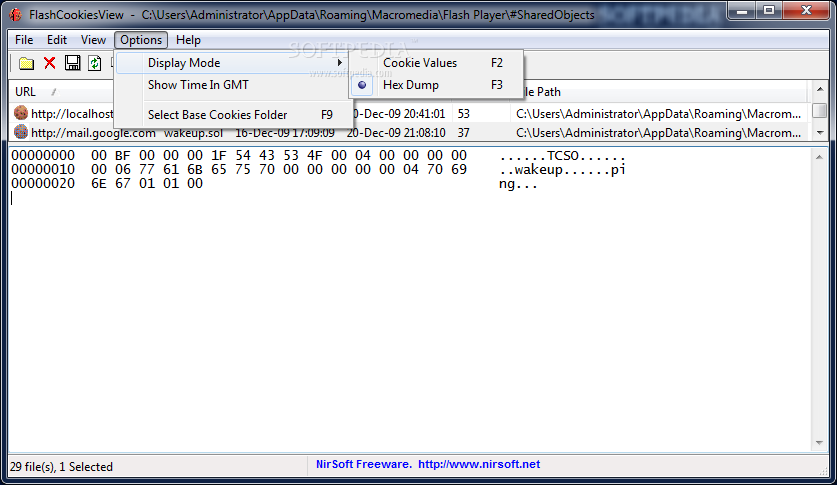Click the file size value 37
Screen dimensions: 837x485
[463, 132]
